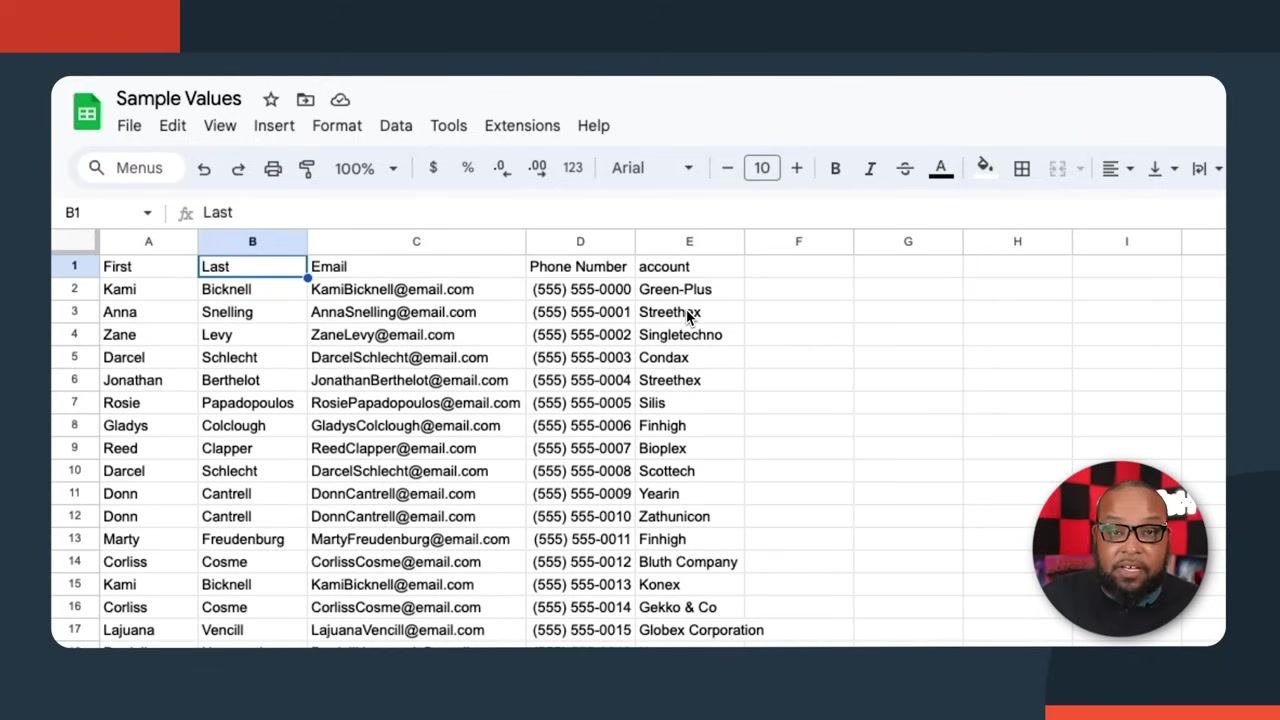
Task: Click the formula bar containing Last
Action: click(710, 213)
